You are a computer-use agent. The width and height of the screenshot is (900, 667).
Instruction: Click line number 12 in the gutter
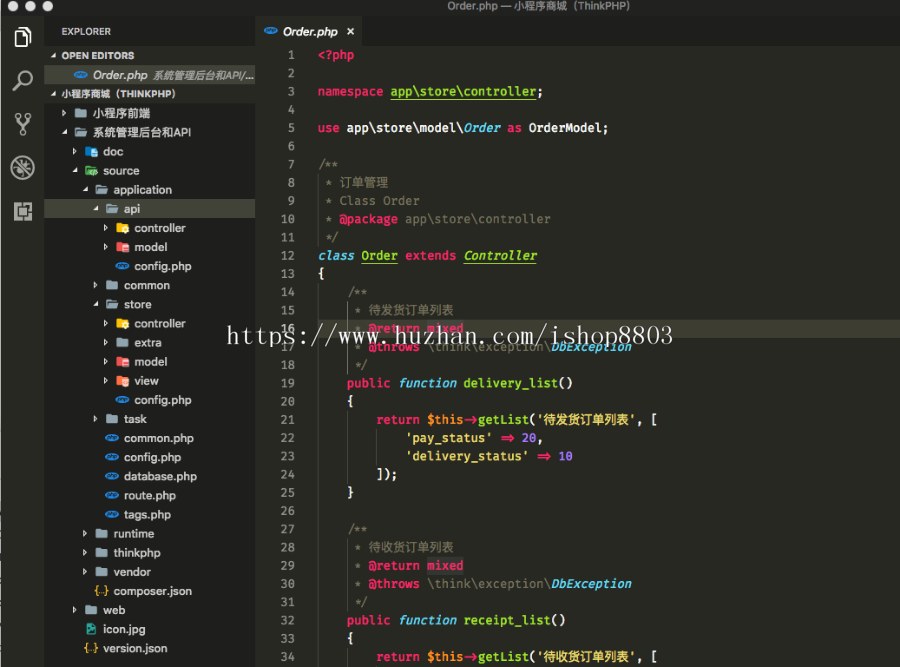288,256
